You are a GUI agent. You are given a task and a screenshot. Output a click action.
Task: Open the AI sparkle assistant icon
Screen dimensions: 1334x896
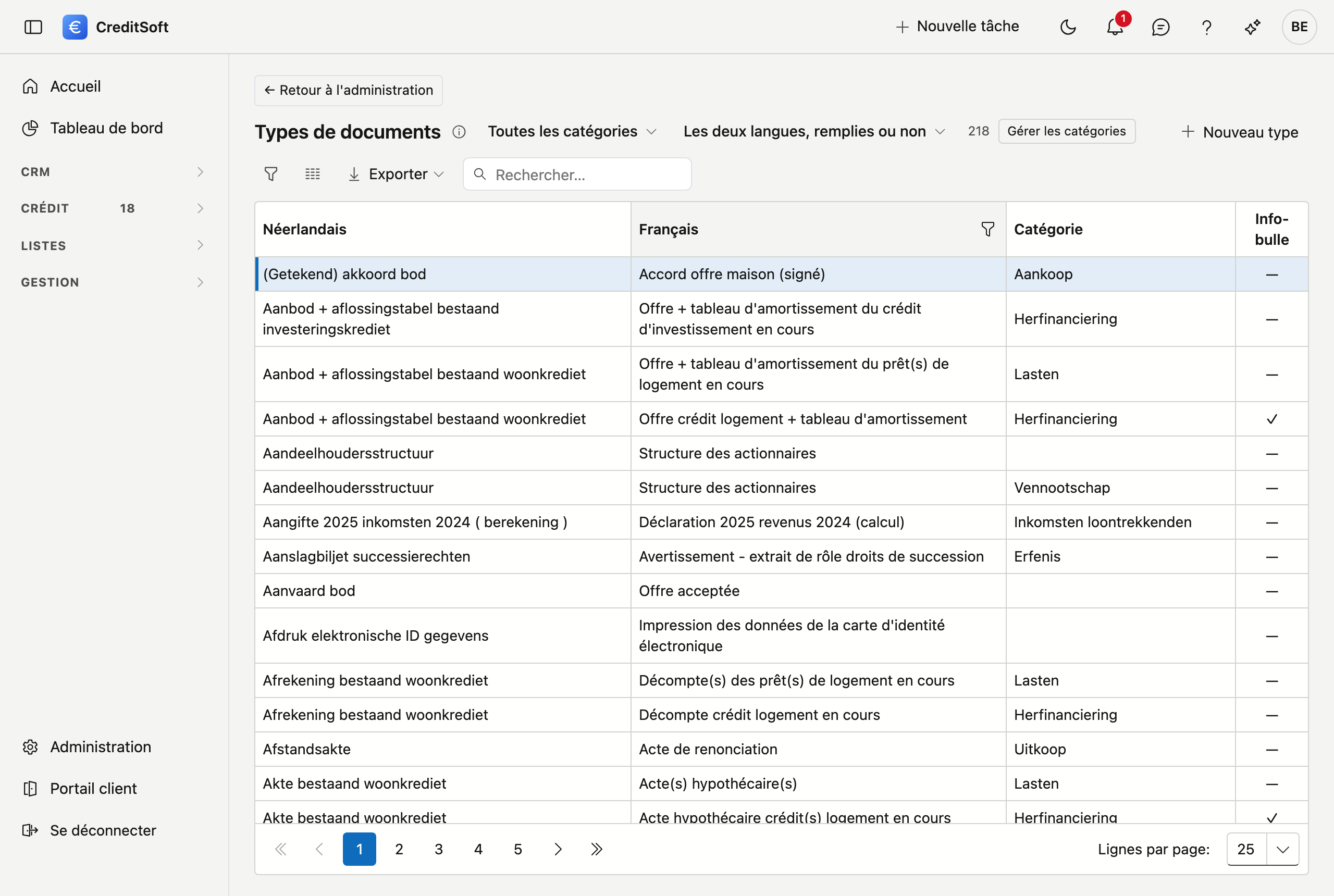pos(1252,27)
